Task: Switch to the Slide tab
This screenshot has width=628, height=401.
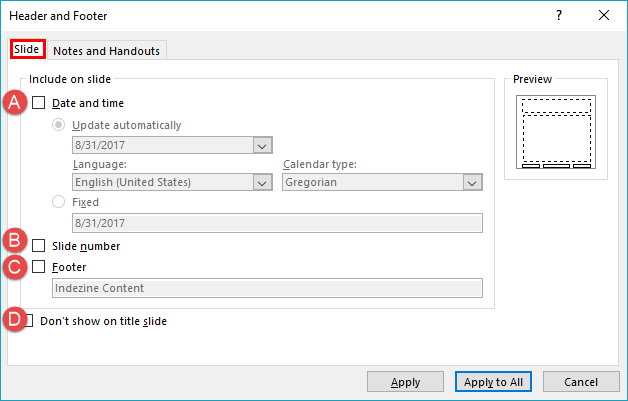Action: 26,49
